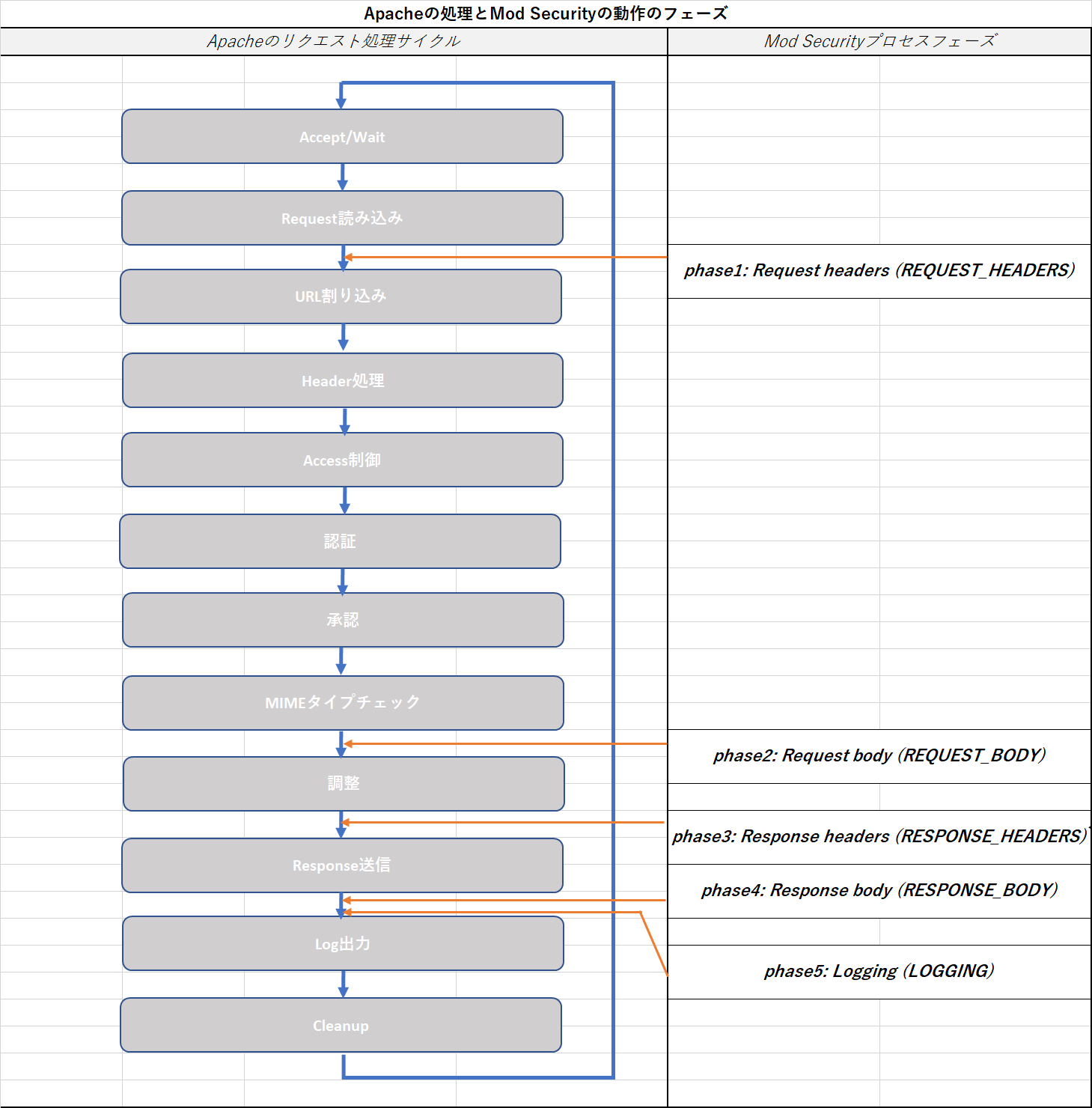Click the Cleanup process box
Viewport: 1092px width, 1108px height.
click(341, 1025)
